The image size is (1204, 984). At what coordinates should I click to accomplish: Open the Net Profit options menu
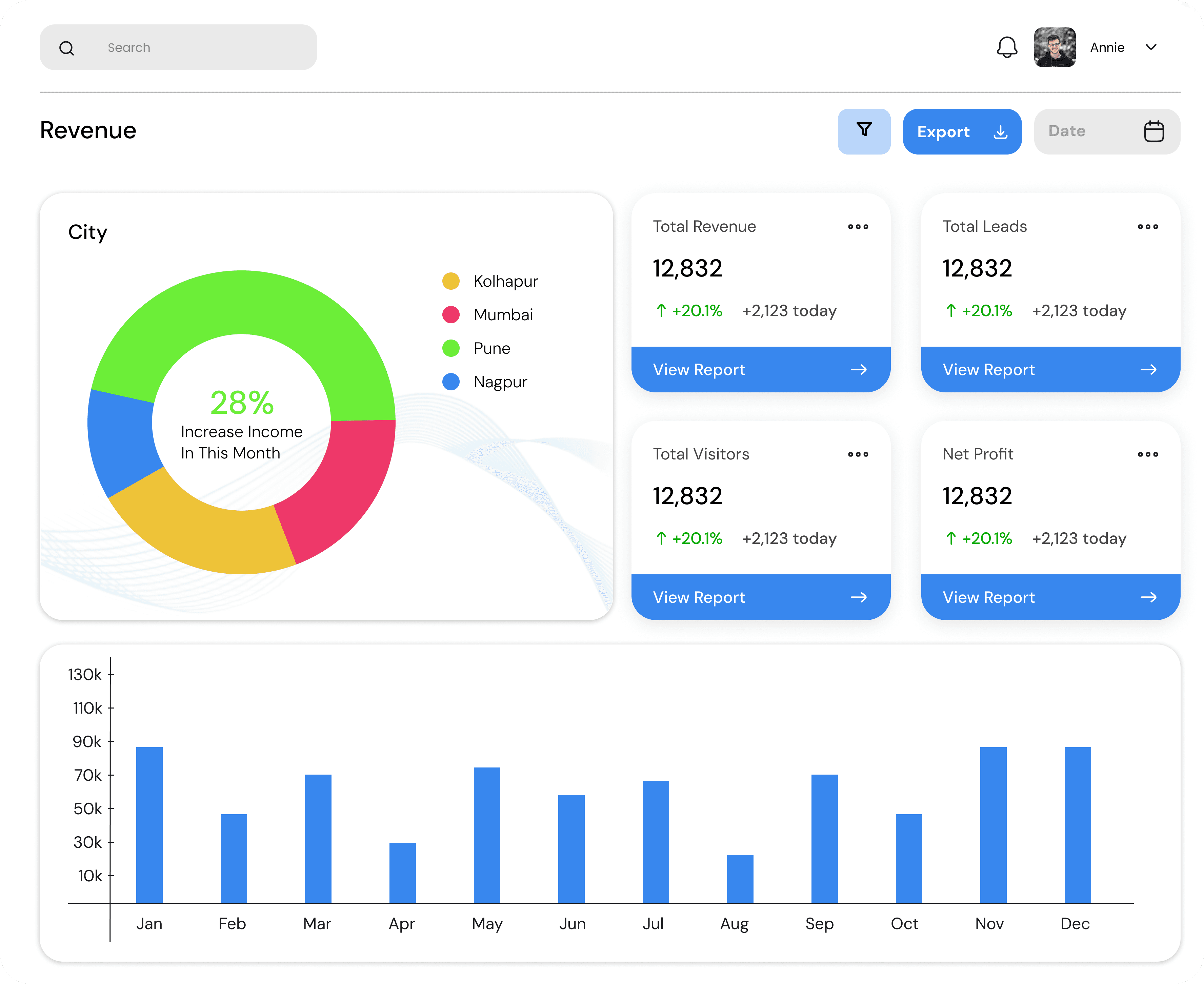point(1147,454)
